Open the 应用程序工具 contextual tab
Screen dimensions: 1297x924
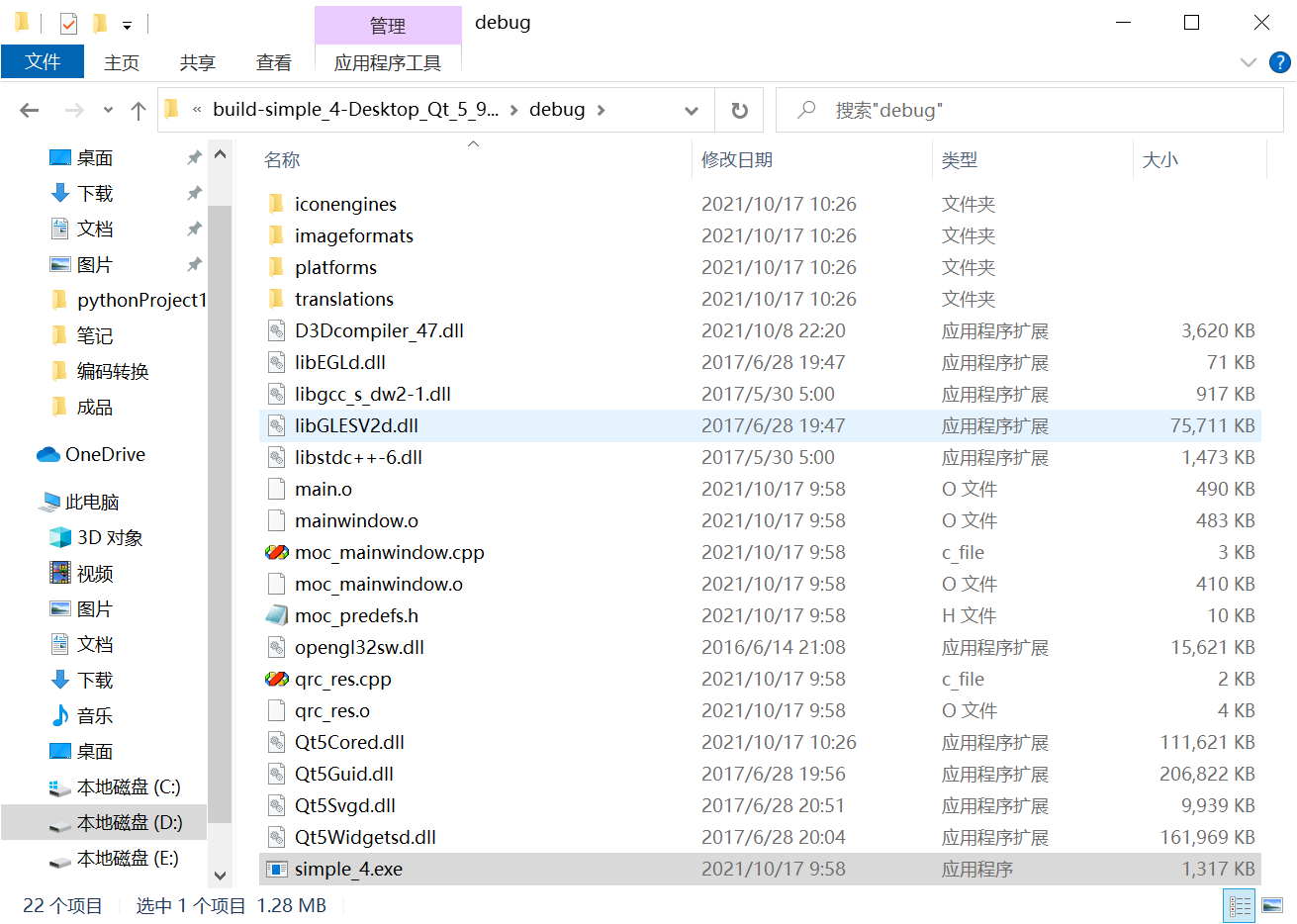click(x=388, y=62)
